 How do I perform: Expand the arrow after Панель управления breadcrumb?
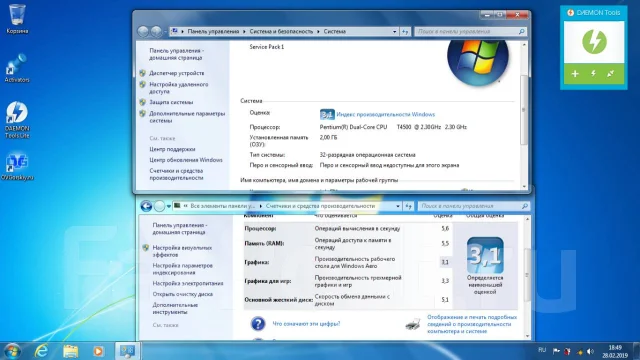pyautogui.click(x=244, y=31)
